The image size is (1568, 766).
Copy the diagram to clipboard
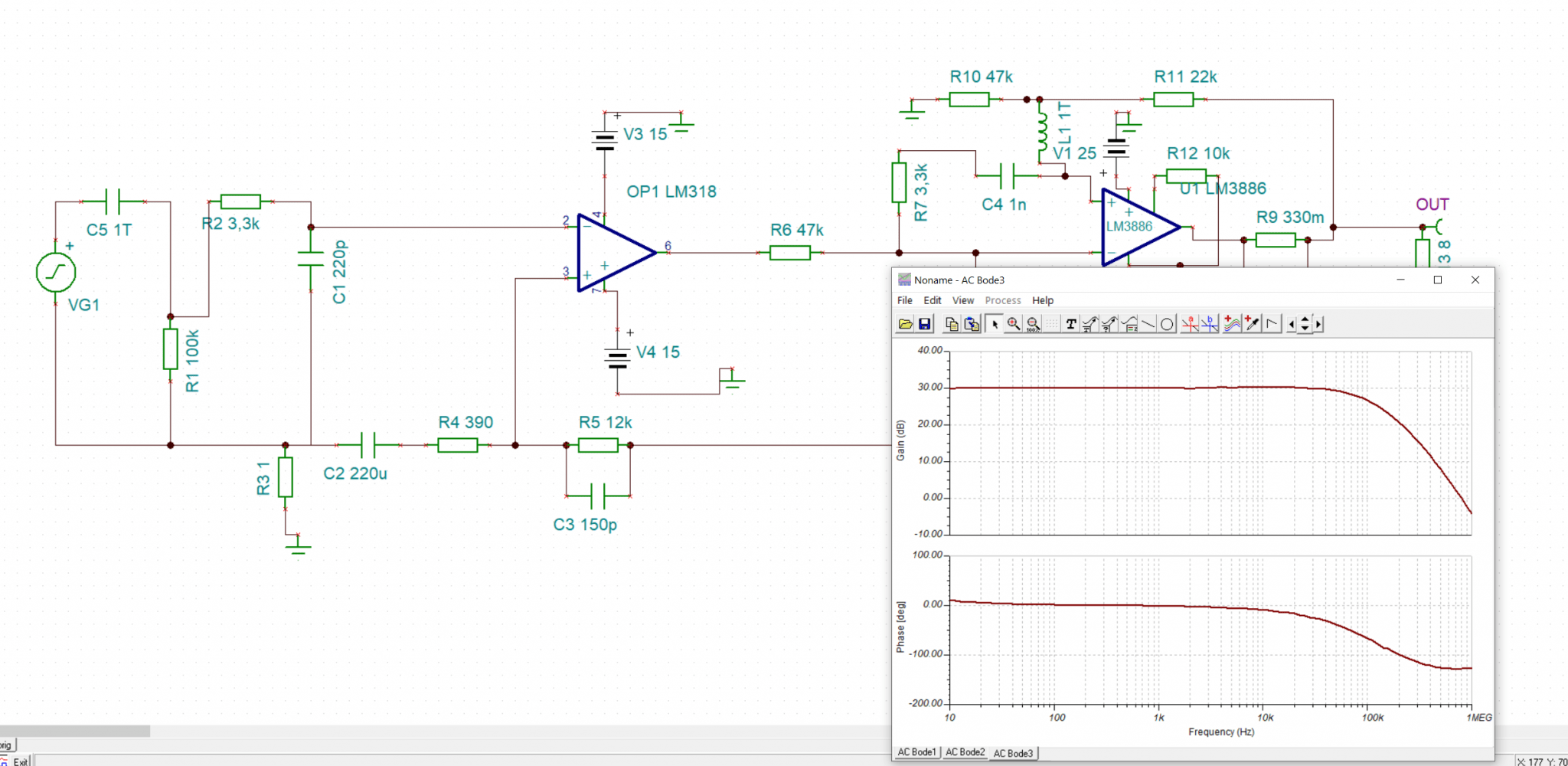952,324
